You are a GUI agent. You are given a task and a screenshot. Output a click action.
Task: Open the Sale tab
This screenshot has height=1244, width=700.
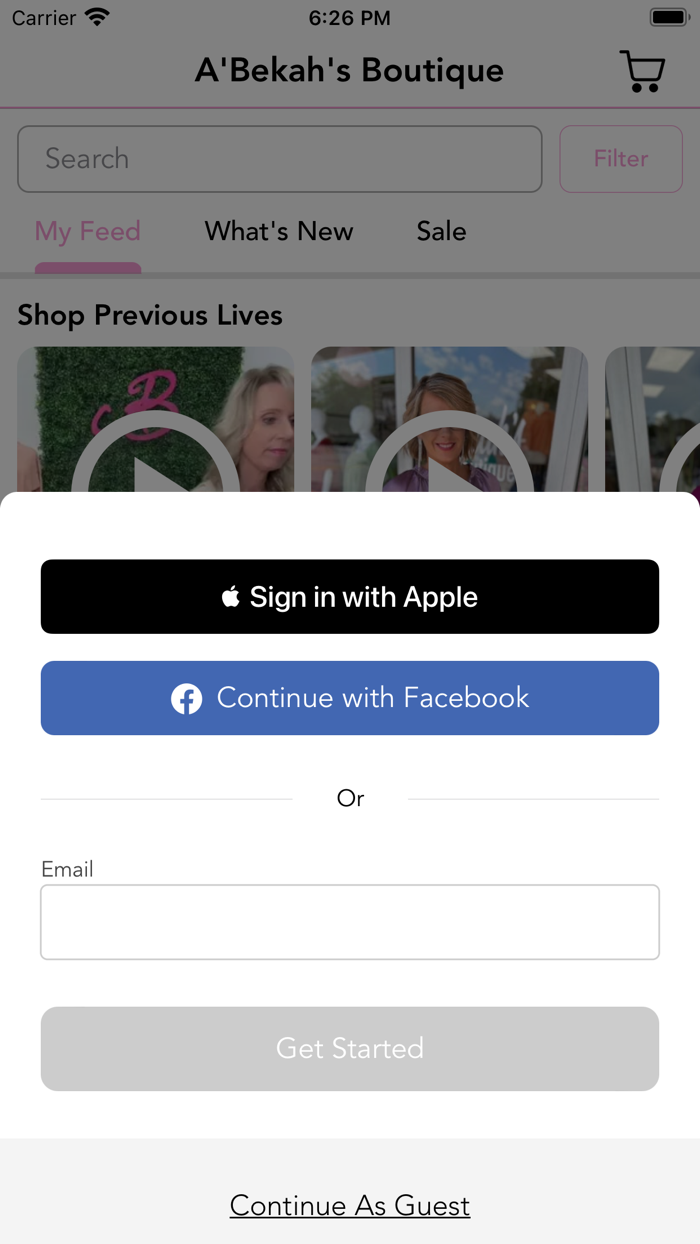tap(441, 231)
